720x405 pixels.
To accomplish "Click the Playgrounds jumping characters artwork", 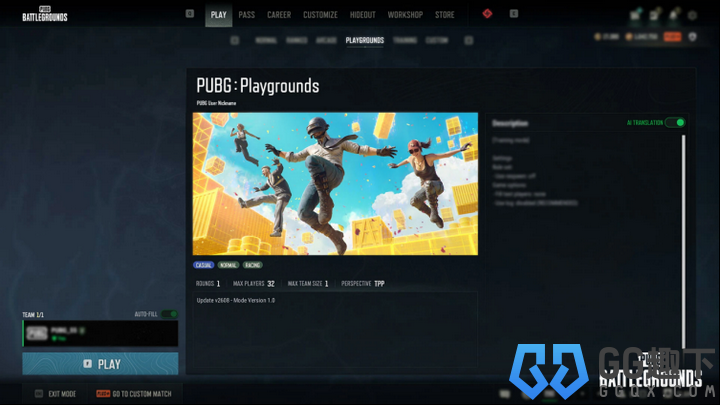I will (335, 184).
